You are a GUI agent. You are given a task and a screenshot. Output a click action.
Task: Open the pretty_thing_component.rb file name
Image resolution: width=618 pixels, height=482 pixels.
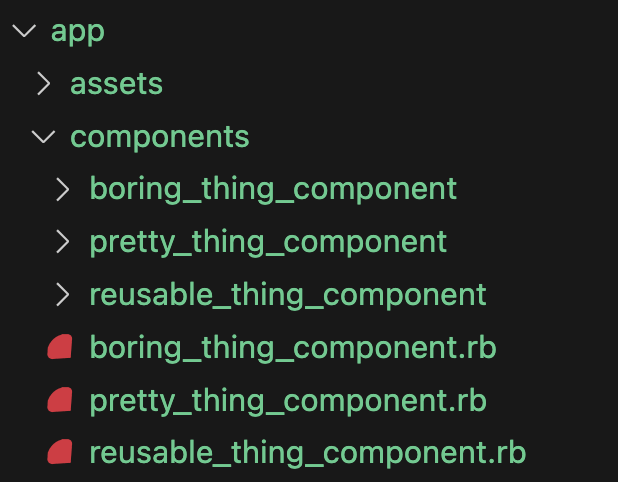[x=288, y=401]
